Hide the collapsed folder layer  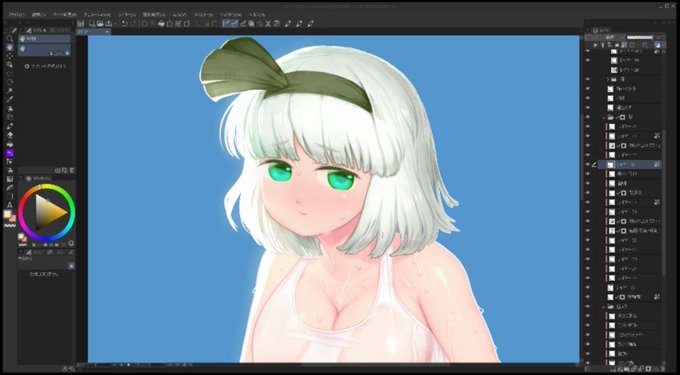(x=588, y=79)
